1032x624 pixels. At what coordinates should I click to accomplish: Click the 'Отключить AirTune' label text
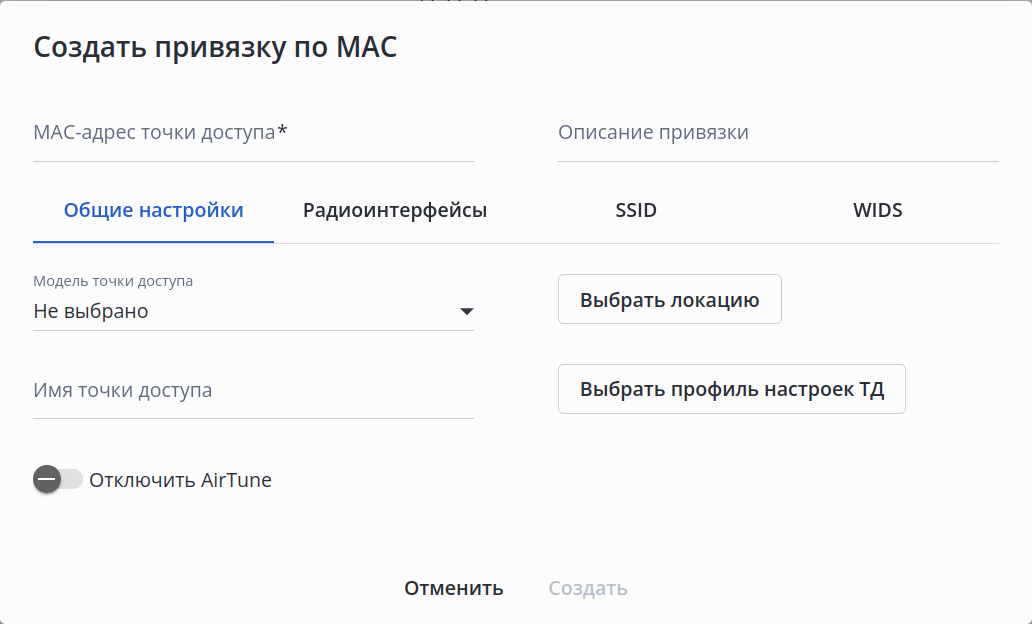click(180, 480)
